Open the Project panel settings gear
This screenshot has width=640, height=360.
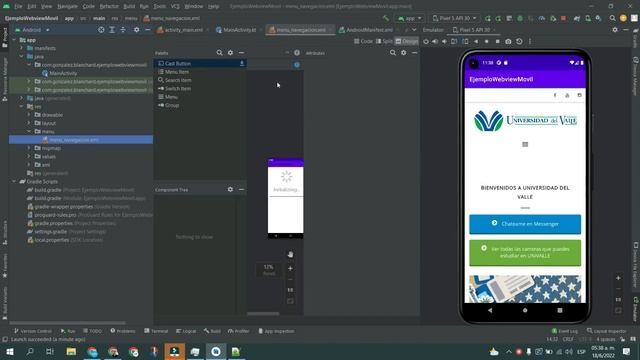[x=136, y=30]
